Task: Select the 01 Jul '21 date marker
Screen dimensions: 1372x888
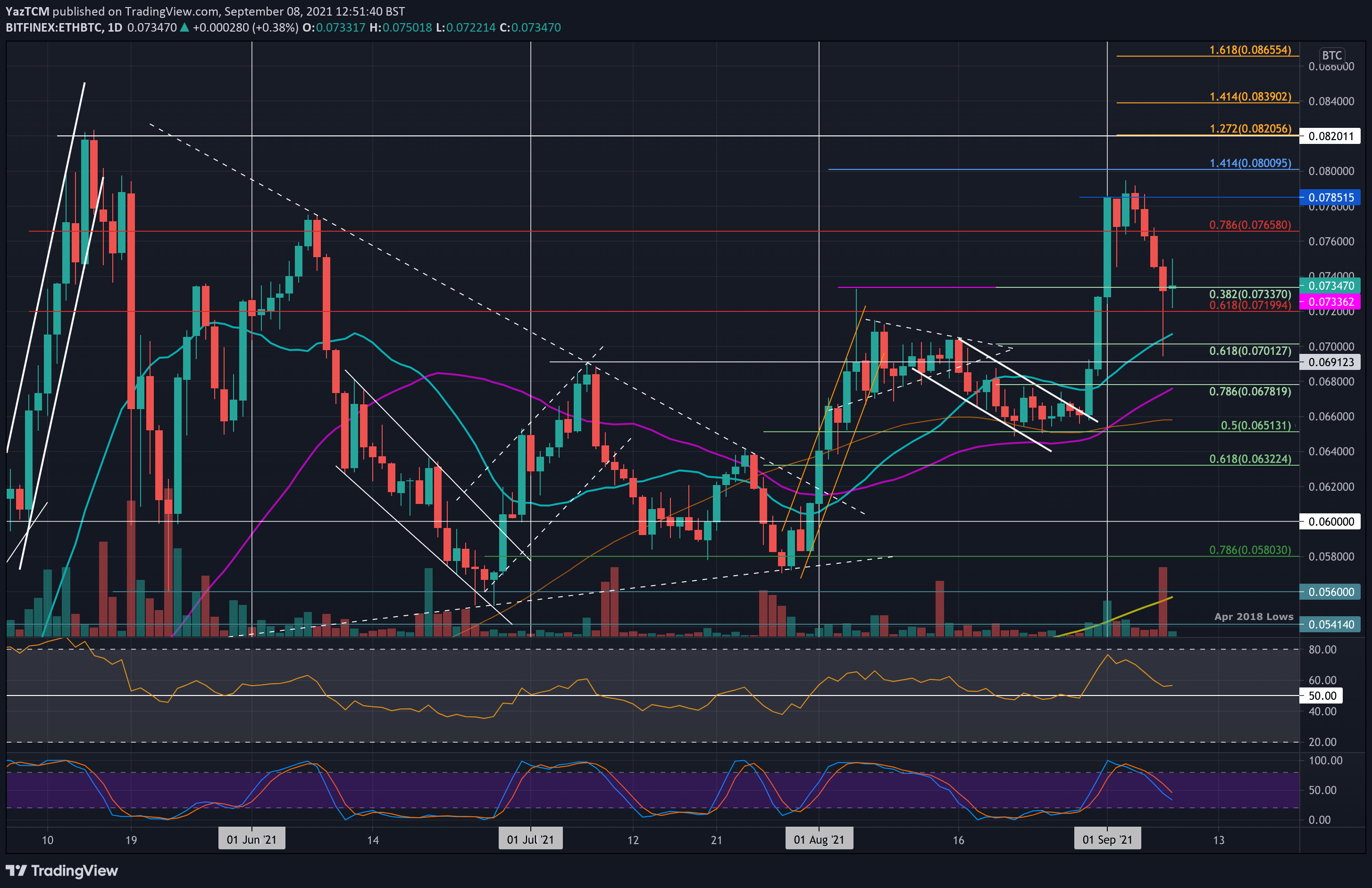Action: tap(530, 839)
